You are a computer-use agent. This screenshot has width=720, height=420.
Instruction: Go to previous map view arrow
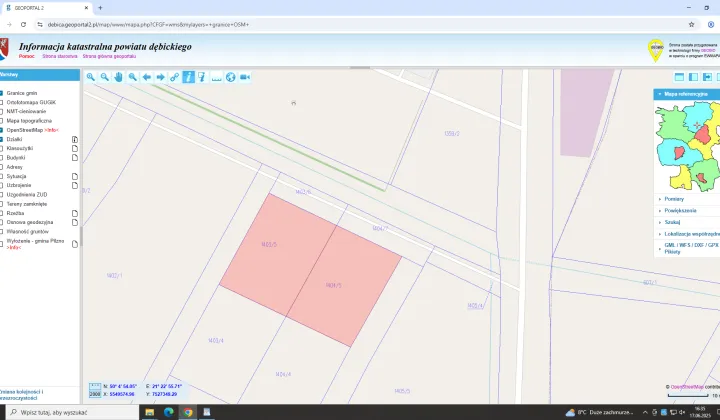(146, 77)
